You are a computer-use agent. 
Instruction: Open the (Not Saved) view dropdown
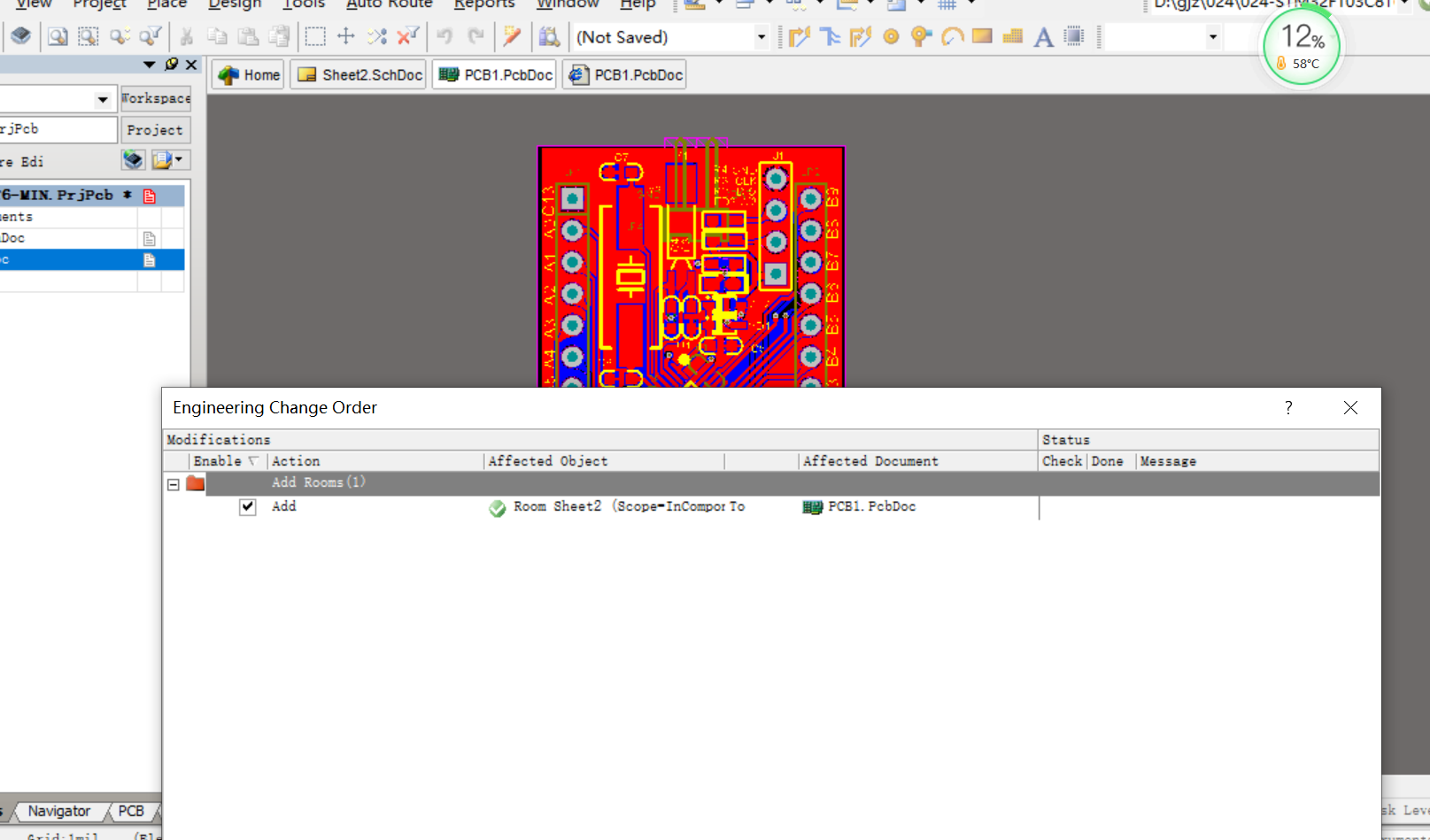tap(761, 37)
